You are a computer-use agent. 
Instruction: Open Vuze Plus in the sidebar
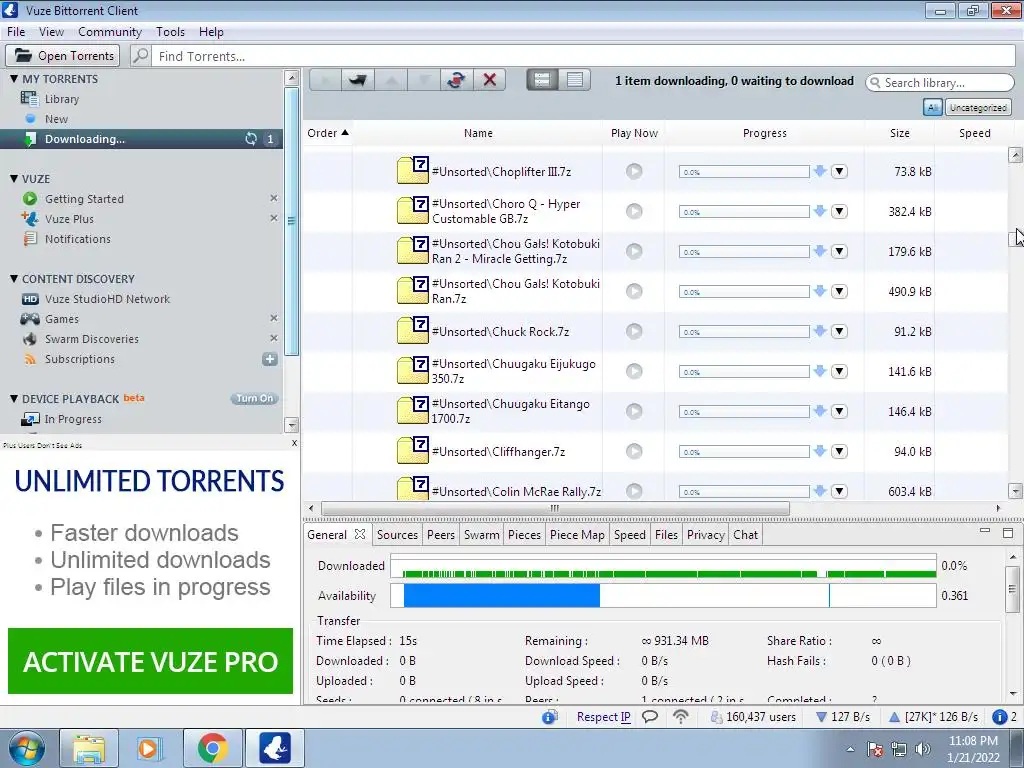[x=69, y=219]
